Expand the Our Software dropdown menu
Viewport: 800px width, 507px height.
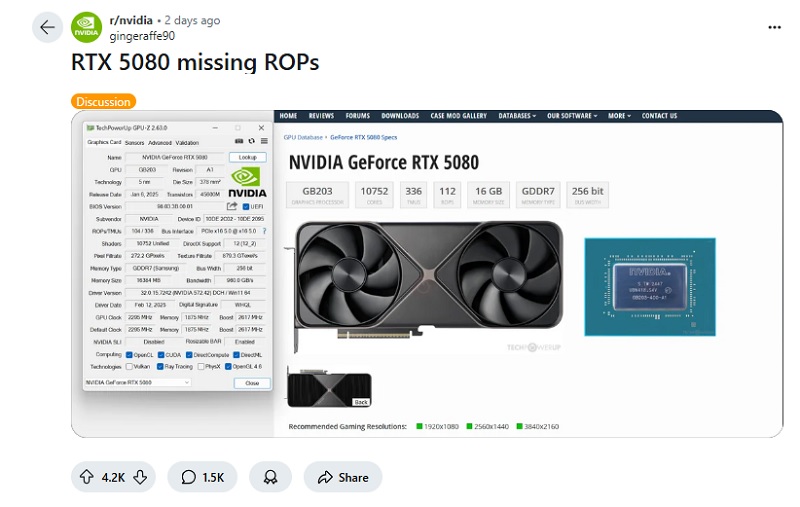[572, 116]
